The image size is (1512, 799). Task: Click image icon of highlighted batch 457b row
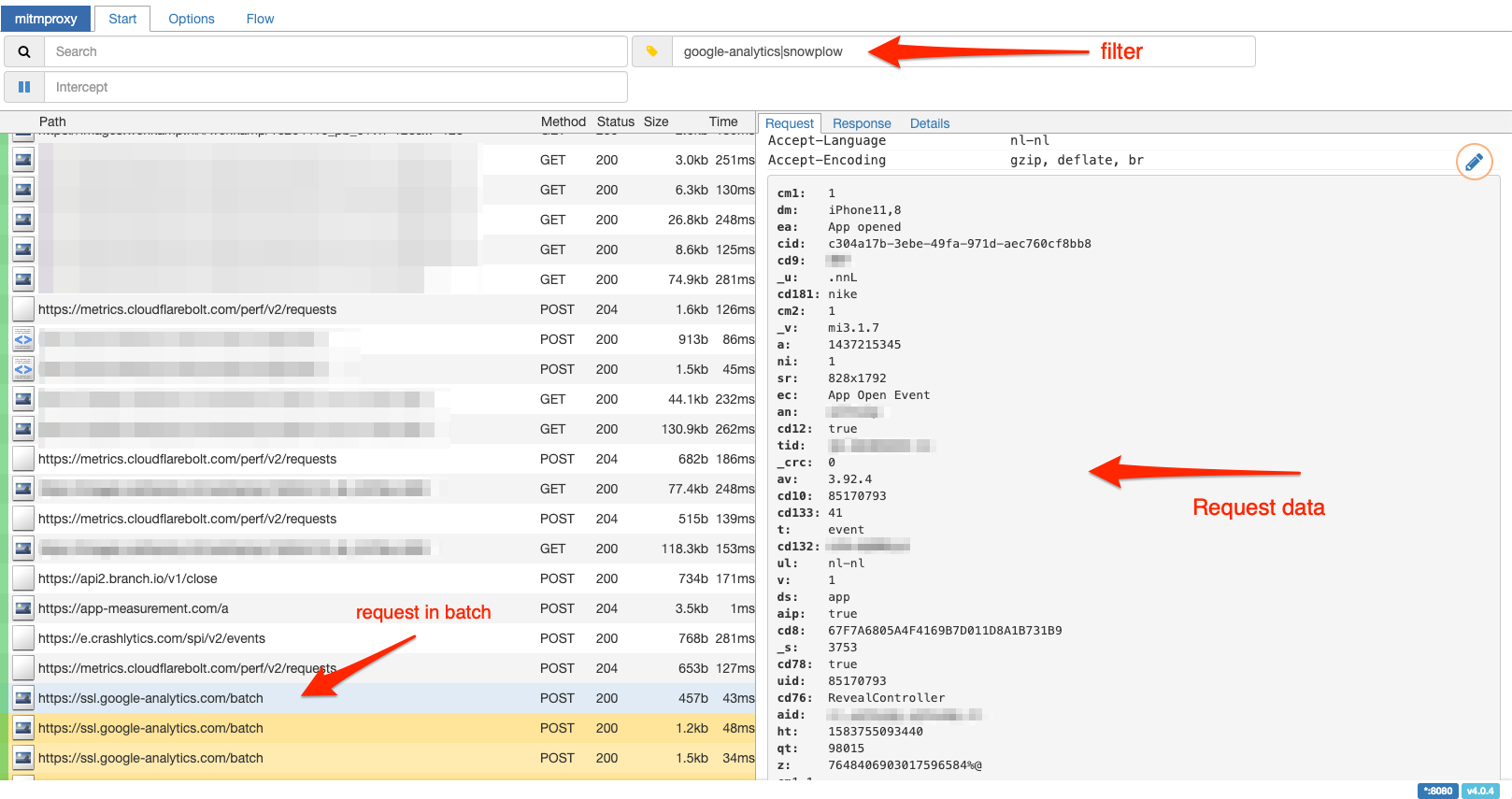coord(23,698)
